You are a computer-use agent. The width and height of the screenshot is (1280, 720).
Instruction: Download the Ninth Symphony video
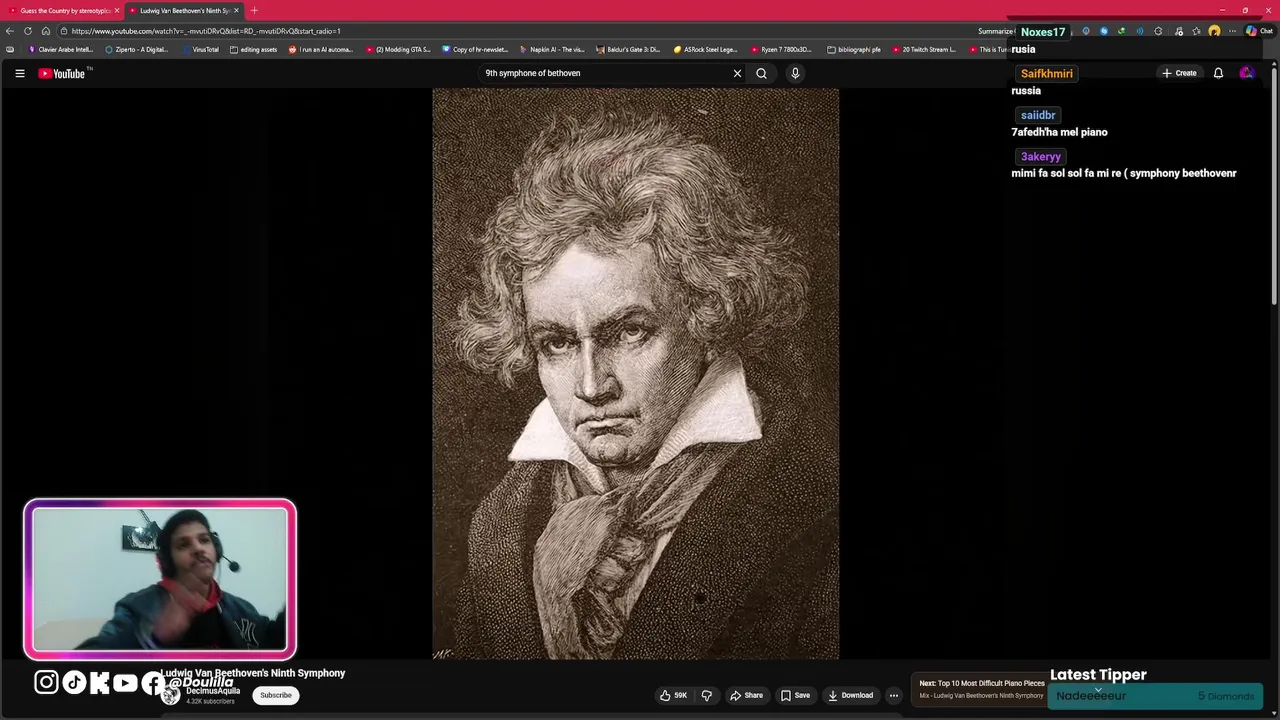point(851,695)
